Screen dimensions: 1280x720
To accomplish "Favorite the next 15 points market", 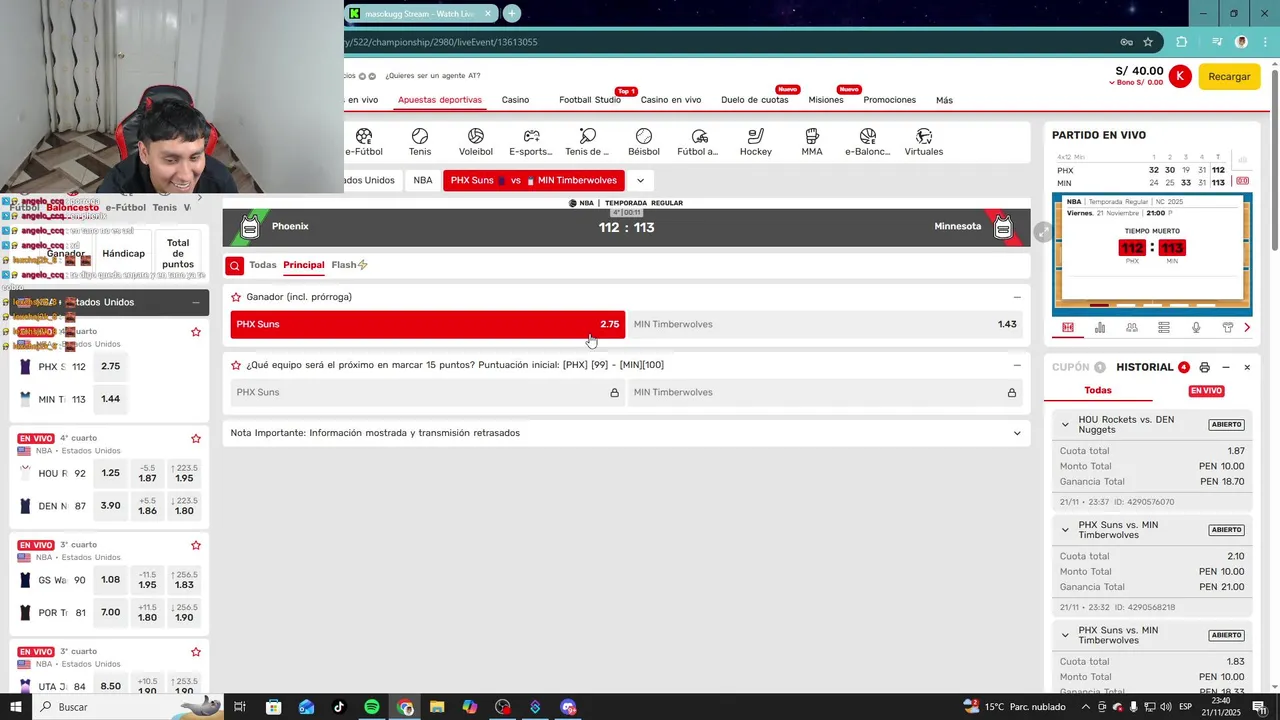I will [x=236, y=365].
